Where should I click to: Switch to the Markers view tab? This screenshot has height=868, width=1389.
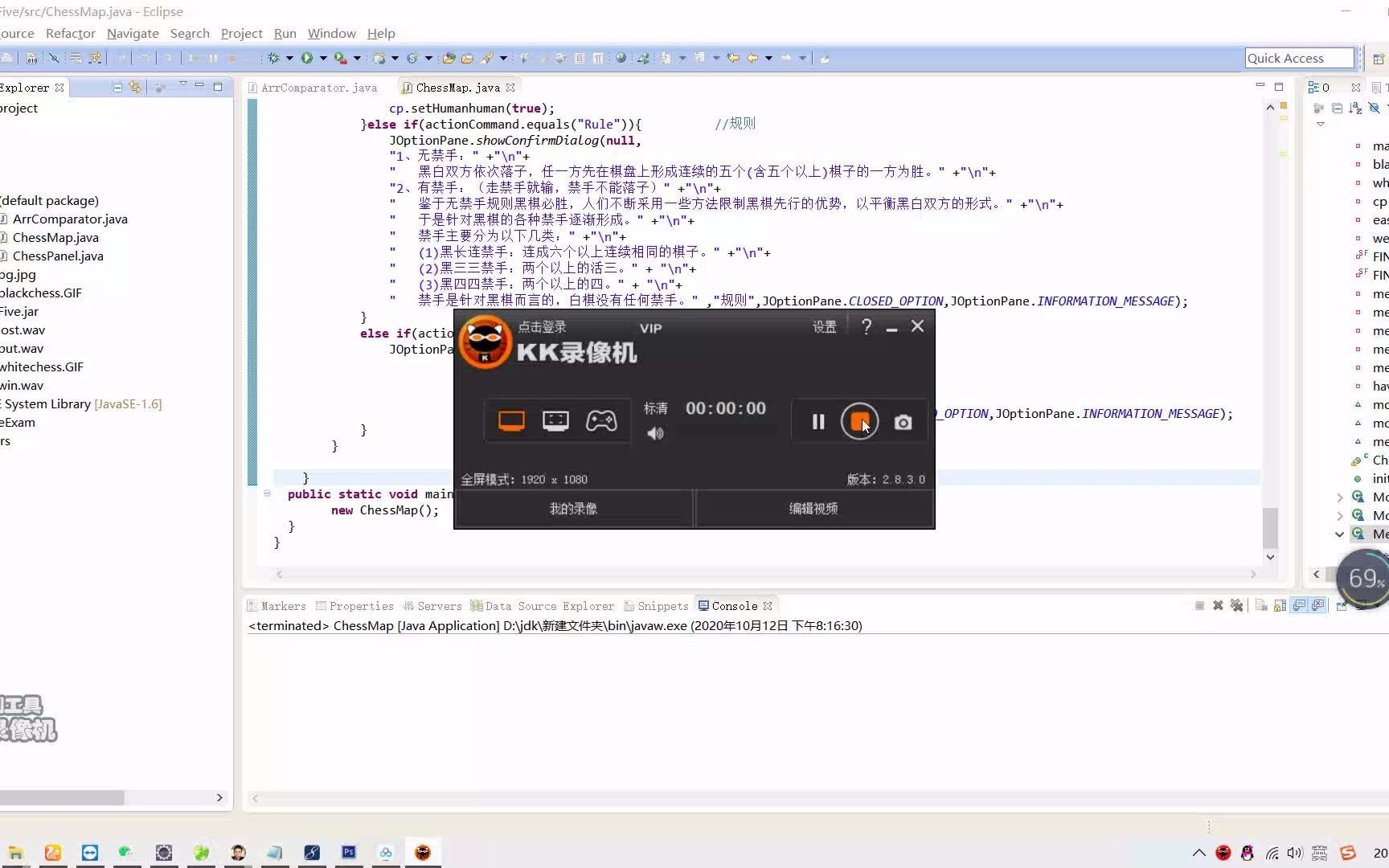(277, 606)
